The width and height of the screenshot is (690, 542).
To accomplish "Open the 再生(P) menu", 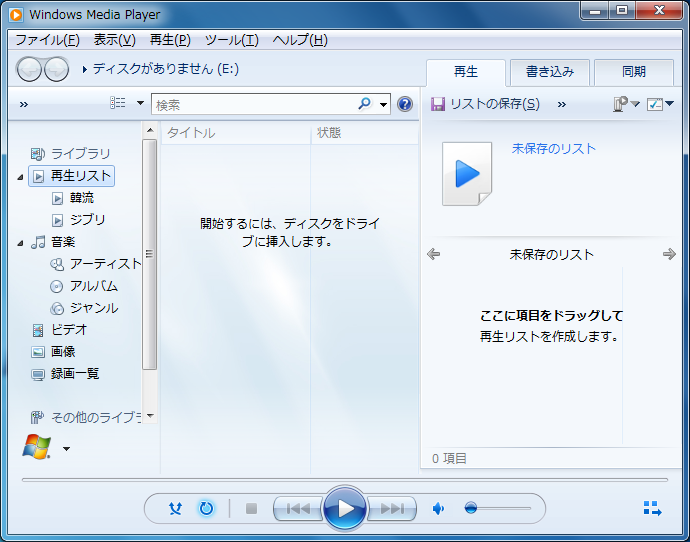I will (x=170, y=40).
